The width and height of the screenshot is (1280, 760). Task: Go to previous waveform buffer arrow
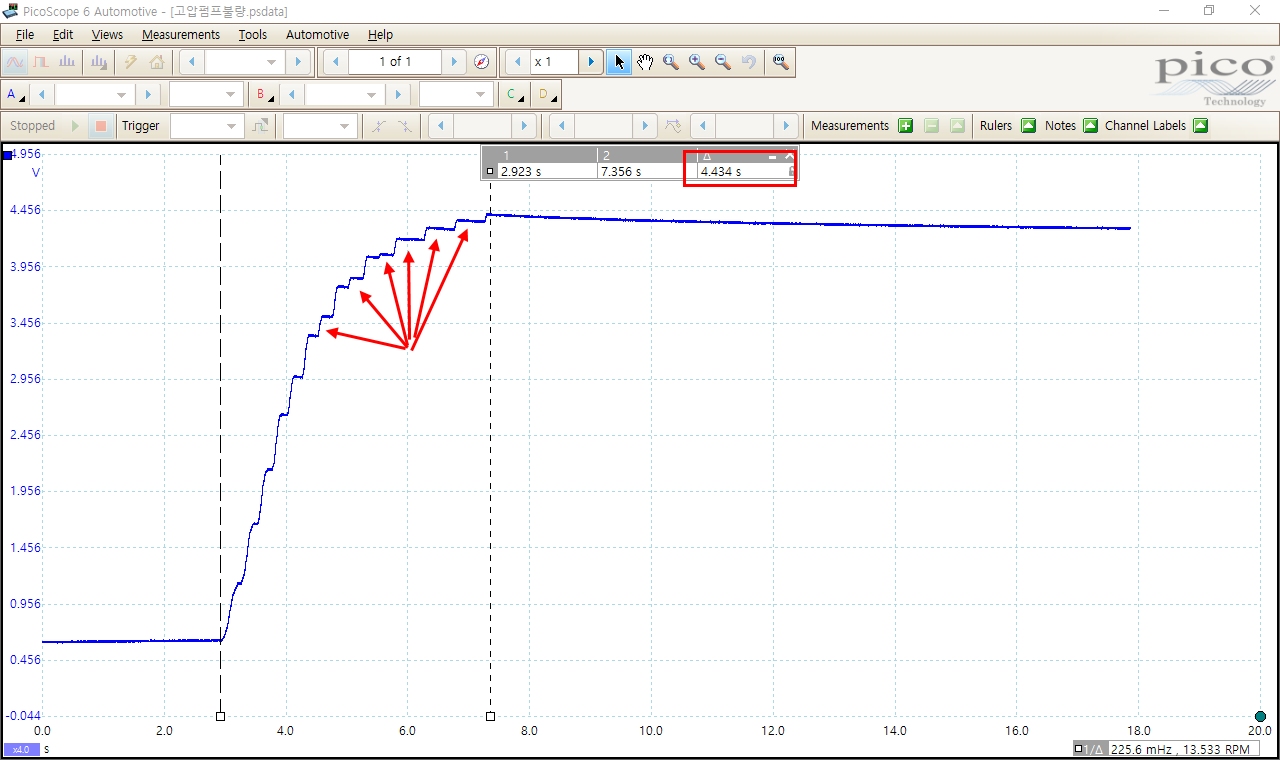coord(335,62)
